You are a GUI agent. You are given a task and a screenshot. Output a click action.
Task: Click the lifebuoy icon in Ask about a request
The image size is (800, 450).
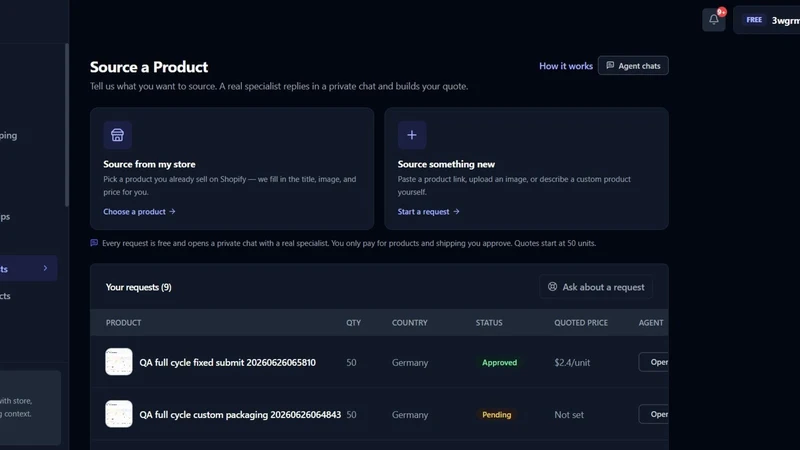(x=553, y=287)
